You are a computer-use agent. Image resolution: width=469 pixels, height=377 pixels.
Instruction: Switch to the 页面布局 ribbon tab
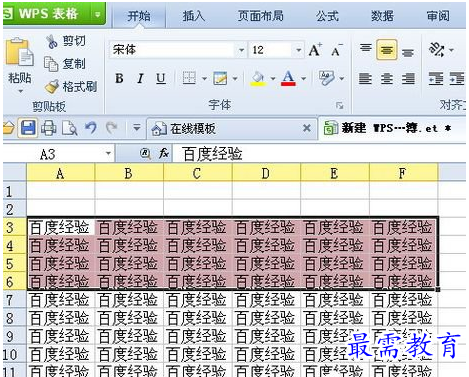261,16
